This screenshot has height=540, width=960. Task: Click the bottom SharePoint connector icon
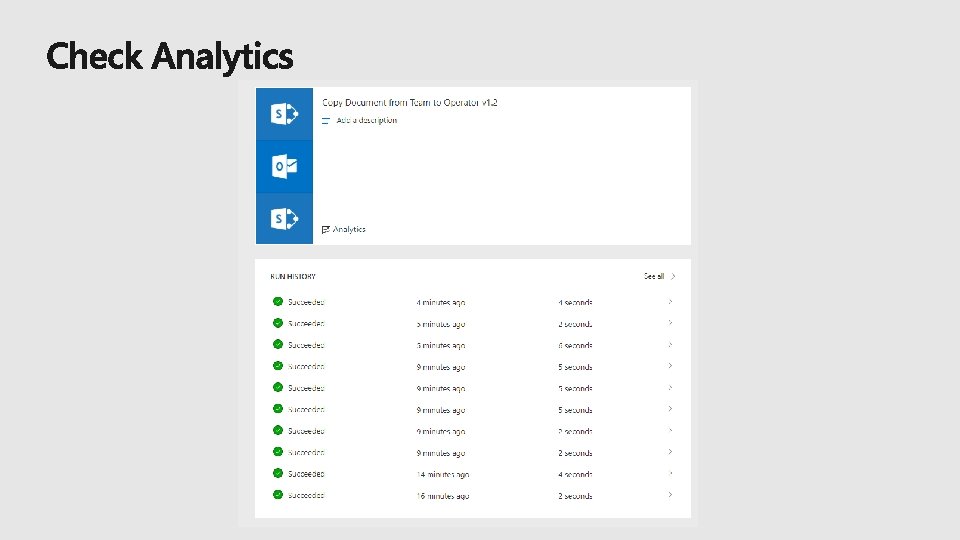pyautogui.click(x=284, y=218)
